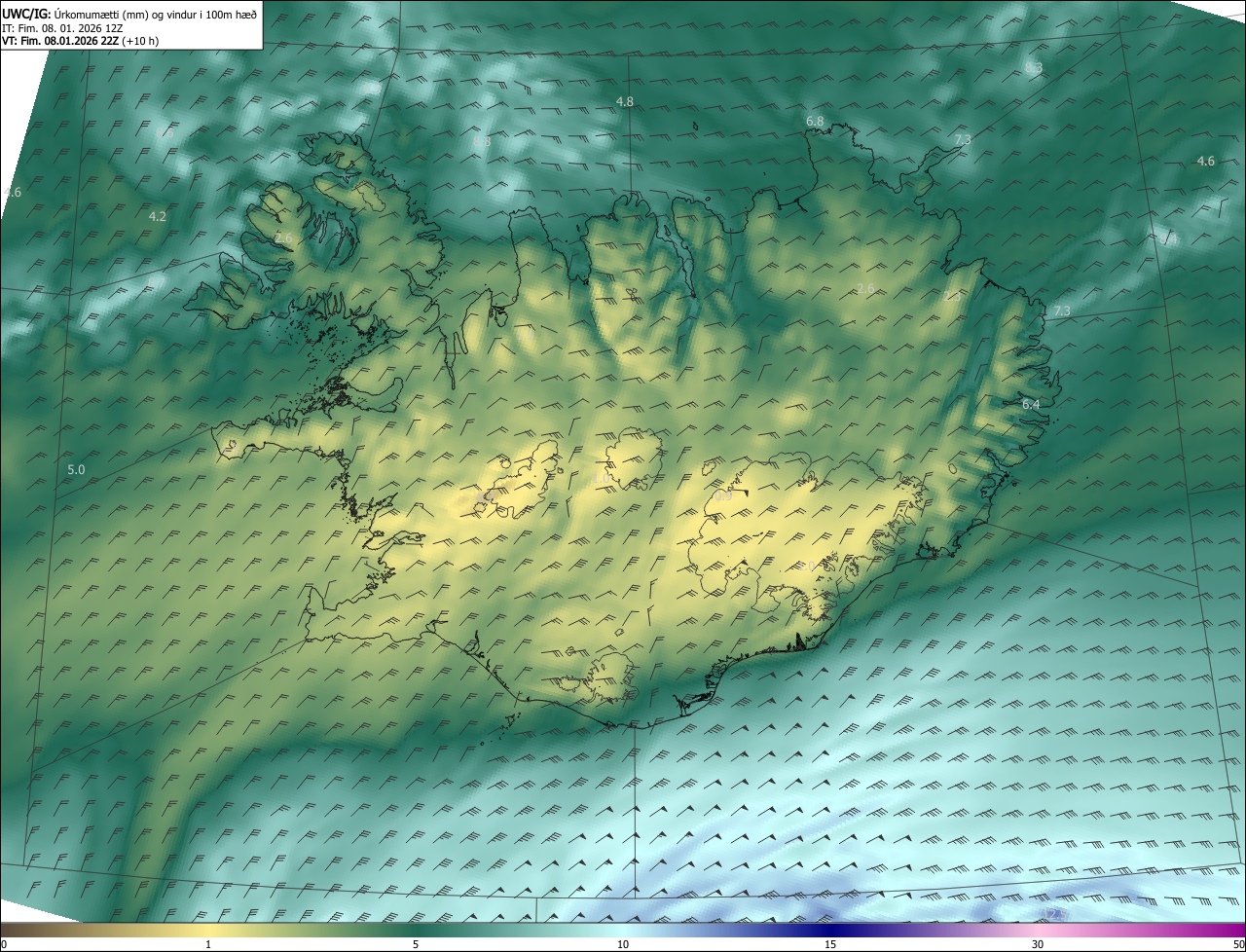Image resolution: width=1246 pixels, height=952 pixels.
Task: Click the "5.0" value label
Action: [x=76, y=470]
